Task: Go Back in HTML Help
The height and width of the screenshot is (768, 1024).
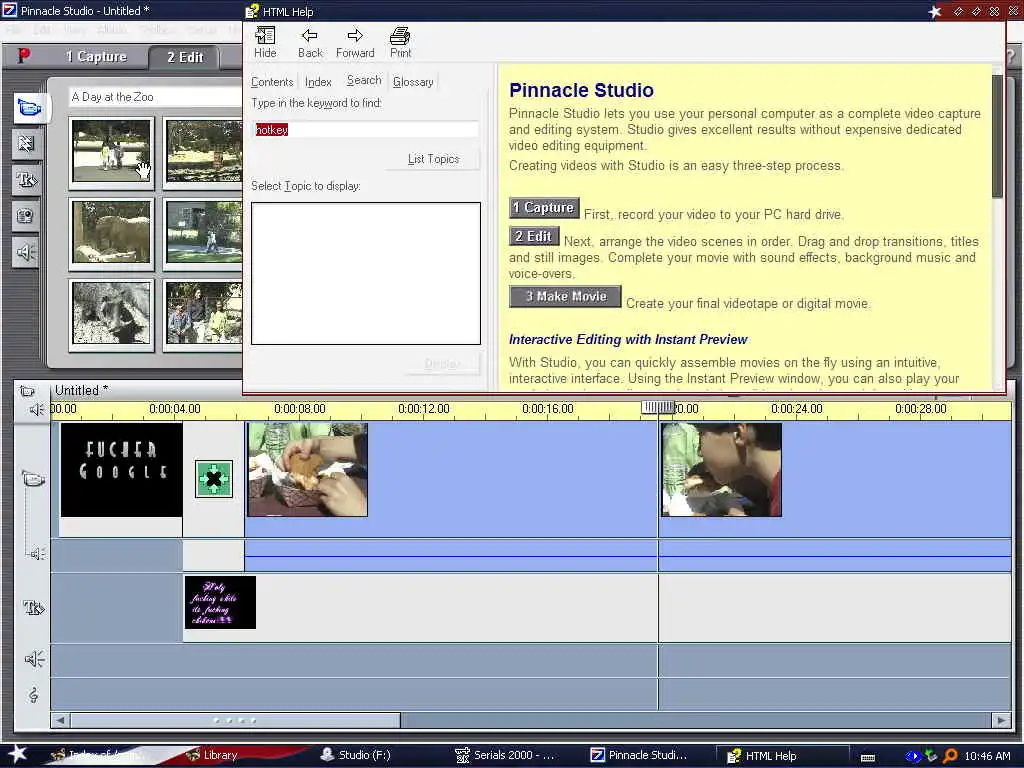Action: pyautogui.click(x=310, y=43)
